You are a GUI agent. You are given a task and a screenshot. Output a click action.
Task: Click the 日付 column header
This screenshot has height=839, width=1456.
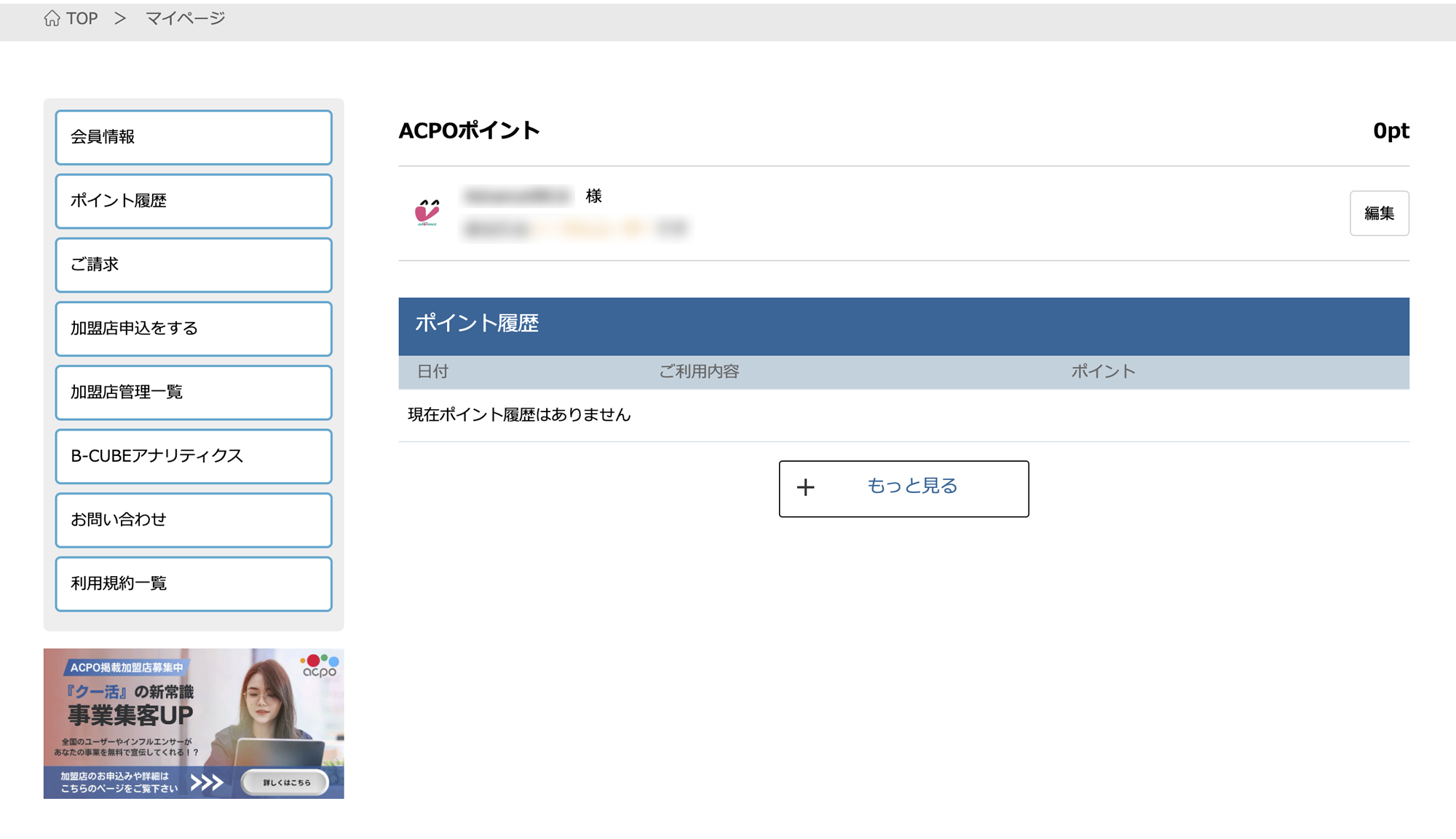(x=432, y=371)
